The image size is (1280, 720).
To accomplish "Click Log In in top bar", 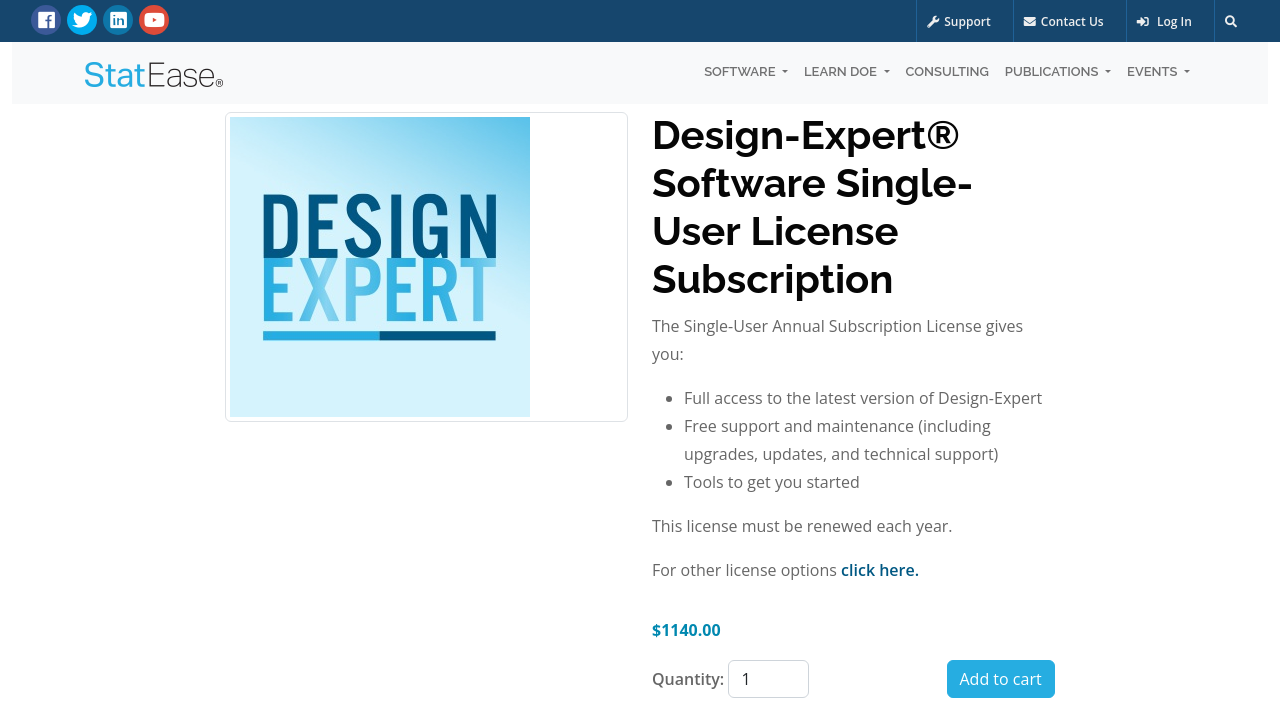I will coord(1165,21).
